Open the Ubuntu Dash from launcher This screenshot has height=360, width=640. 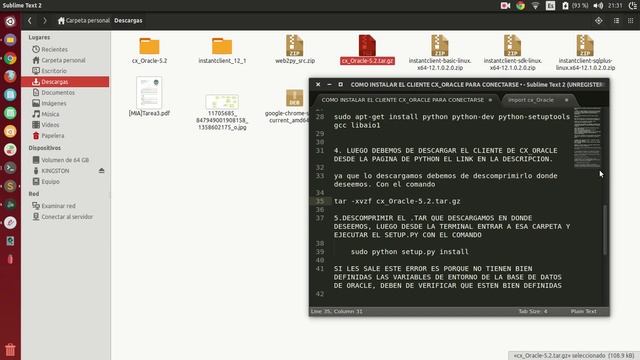click(10, 21)
